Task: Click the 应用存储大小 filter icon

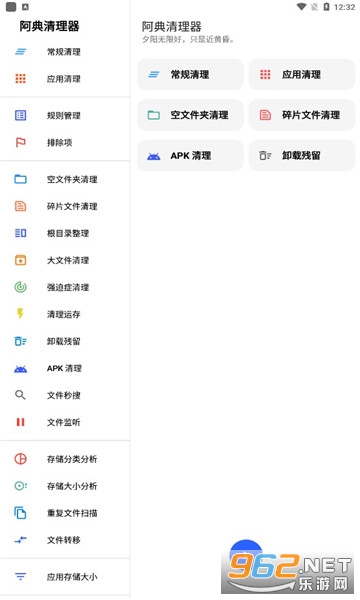Action: (x=21, y=576)
